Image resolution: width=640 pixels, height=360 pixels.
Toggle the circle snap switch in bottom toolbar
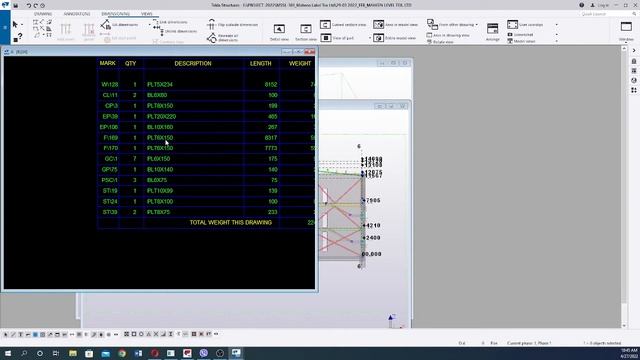(x=141, y=334)
